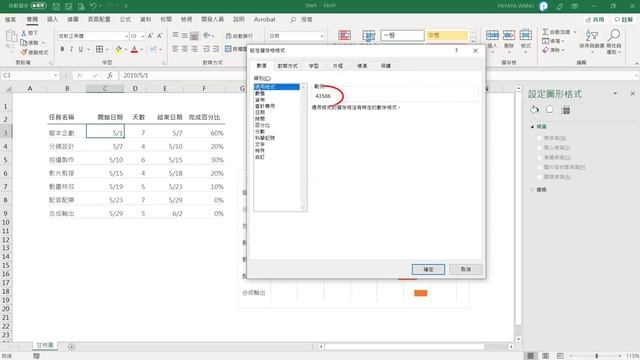The image size is (640, 360).
Task: Toggle the AutoSave switch in title bar
Action: [38, 6]
